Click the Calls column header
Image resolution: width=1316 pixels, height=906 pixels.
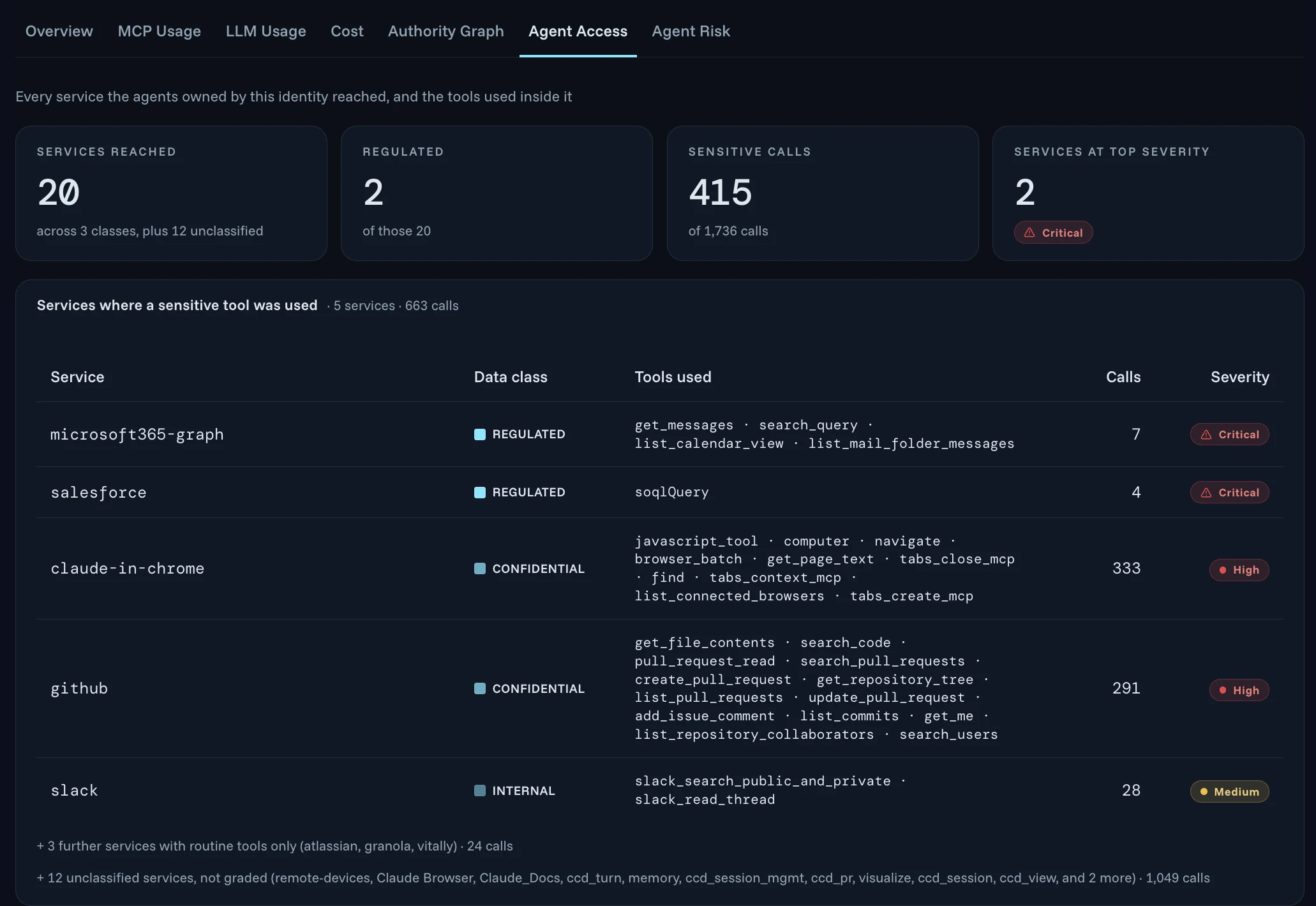pos(1123,377)
